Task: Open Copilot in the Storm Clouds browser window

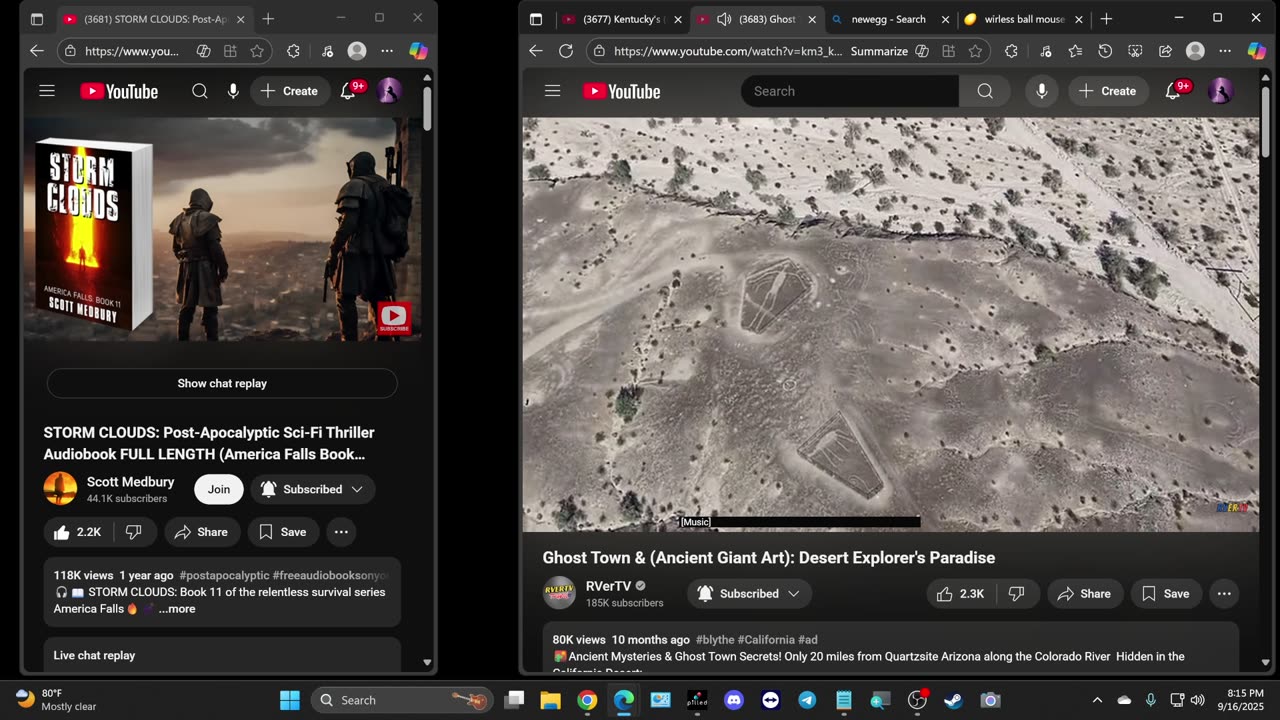Action: pyautogui.click(x=418, y=51)
